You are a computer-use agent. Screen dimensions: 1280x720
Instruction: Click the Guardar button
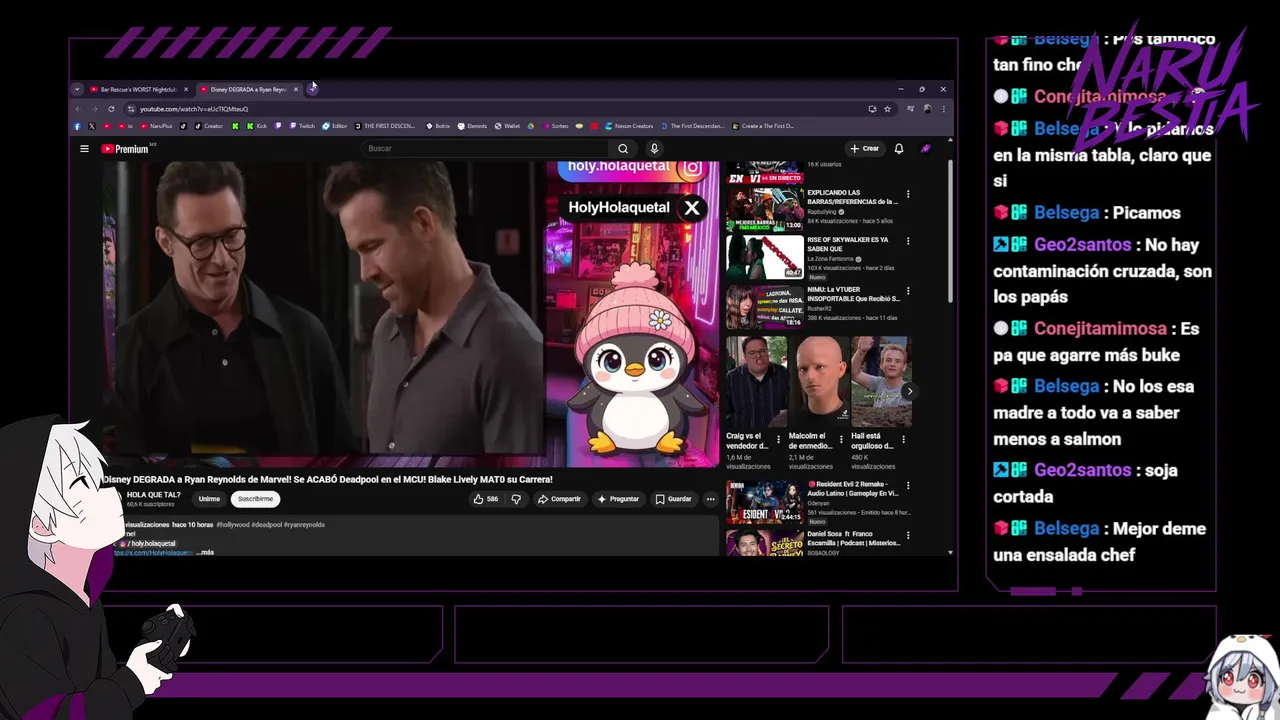pos(673,499)
